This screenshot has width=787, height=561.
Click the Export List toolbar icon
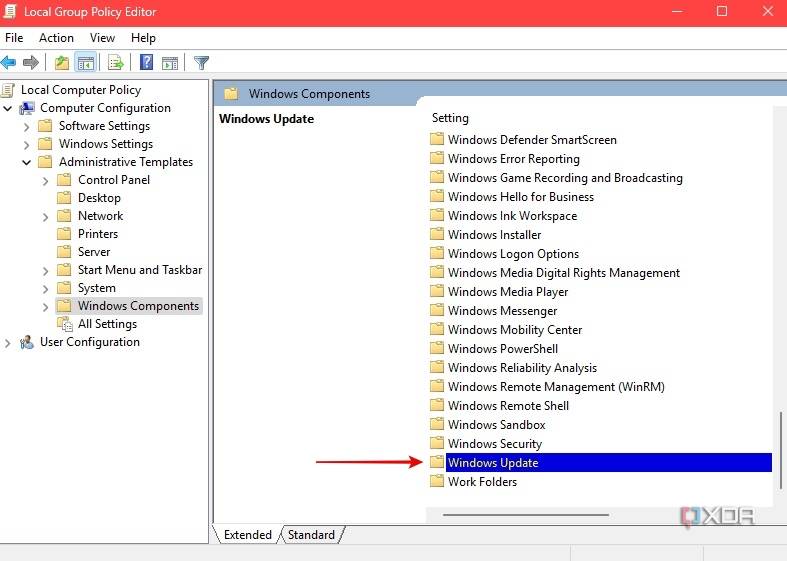115,63
